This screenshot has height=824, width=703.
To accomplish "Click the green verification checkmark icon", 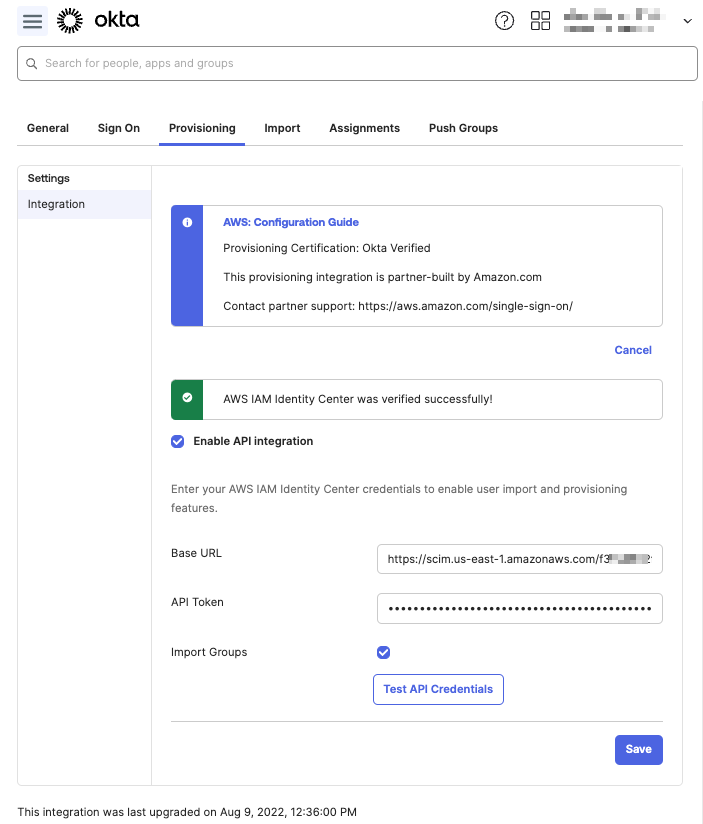I will (x=187, y=399).
